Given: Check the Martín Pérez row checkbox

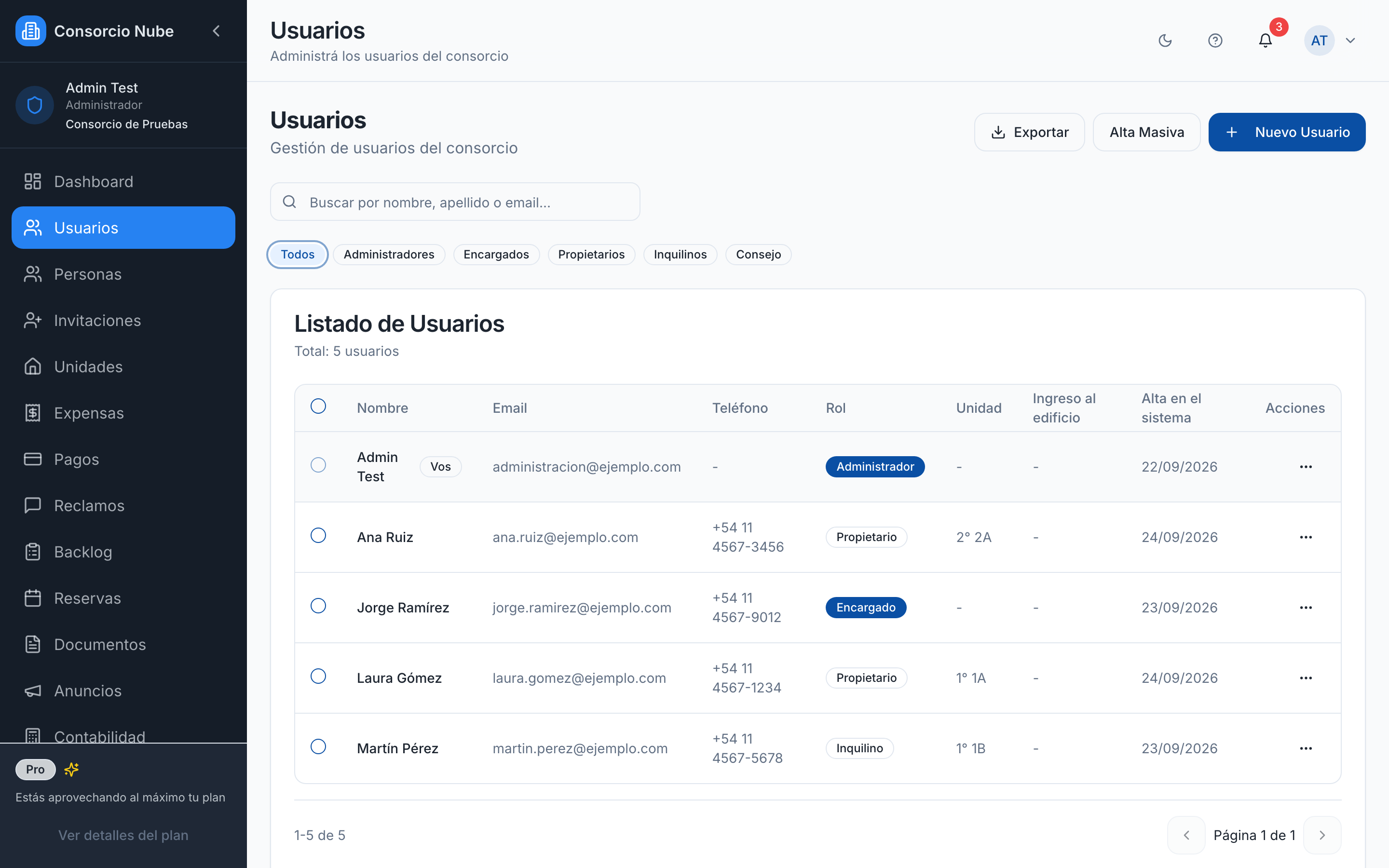Looking at the screenshot, I should [x=318, y=746].
